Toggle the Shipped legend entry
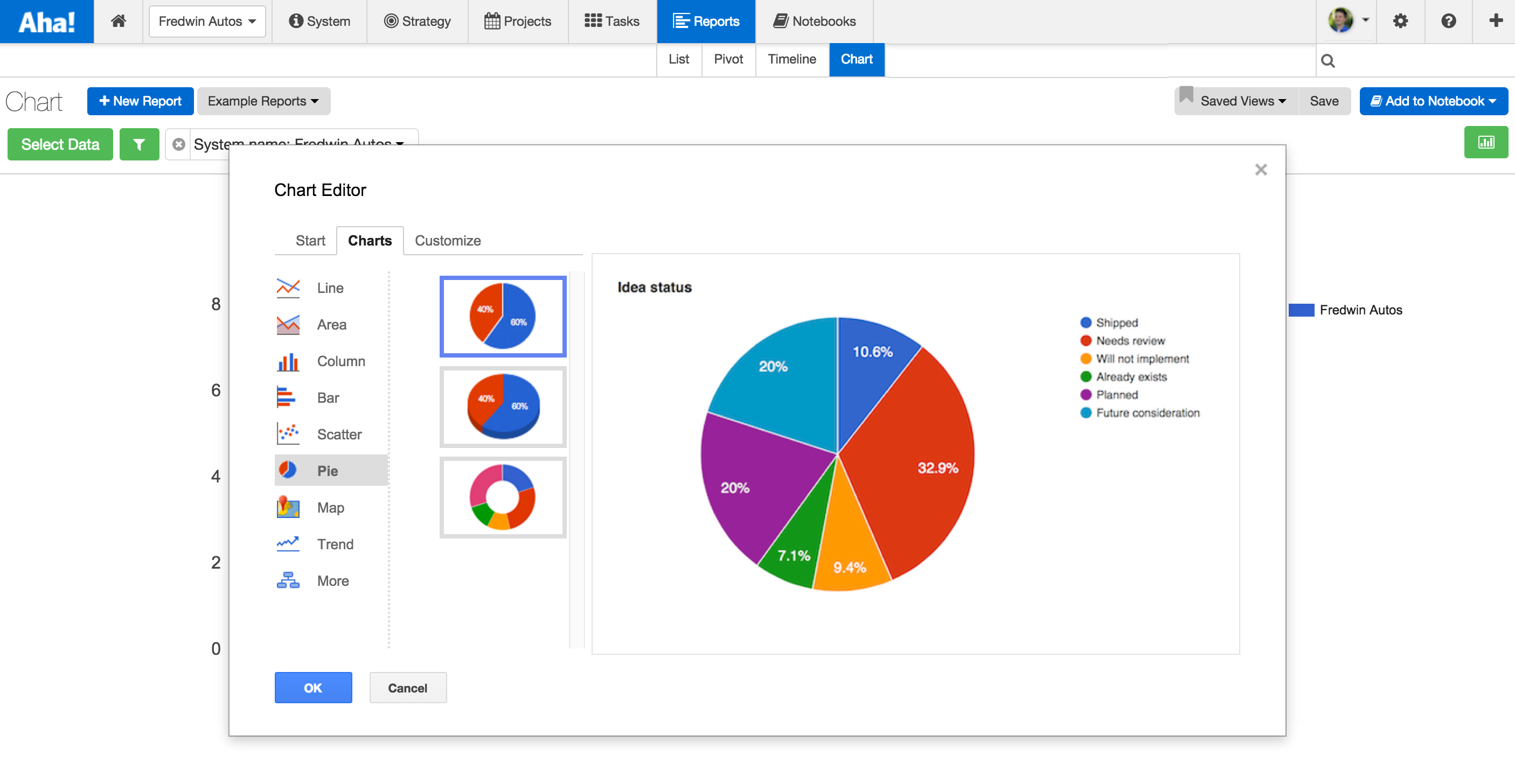This screenshot has height=784, width=1515. (1116, 323)
